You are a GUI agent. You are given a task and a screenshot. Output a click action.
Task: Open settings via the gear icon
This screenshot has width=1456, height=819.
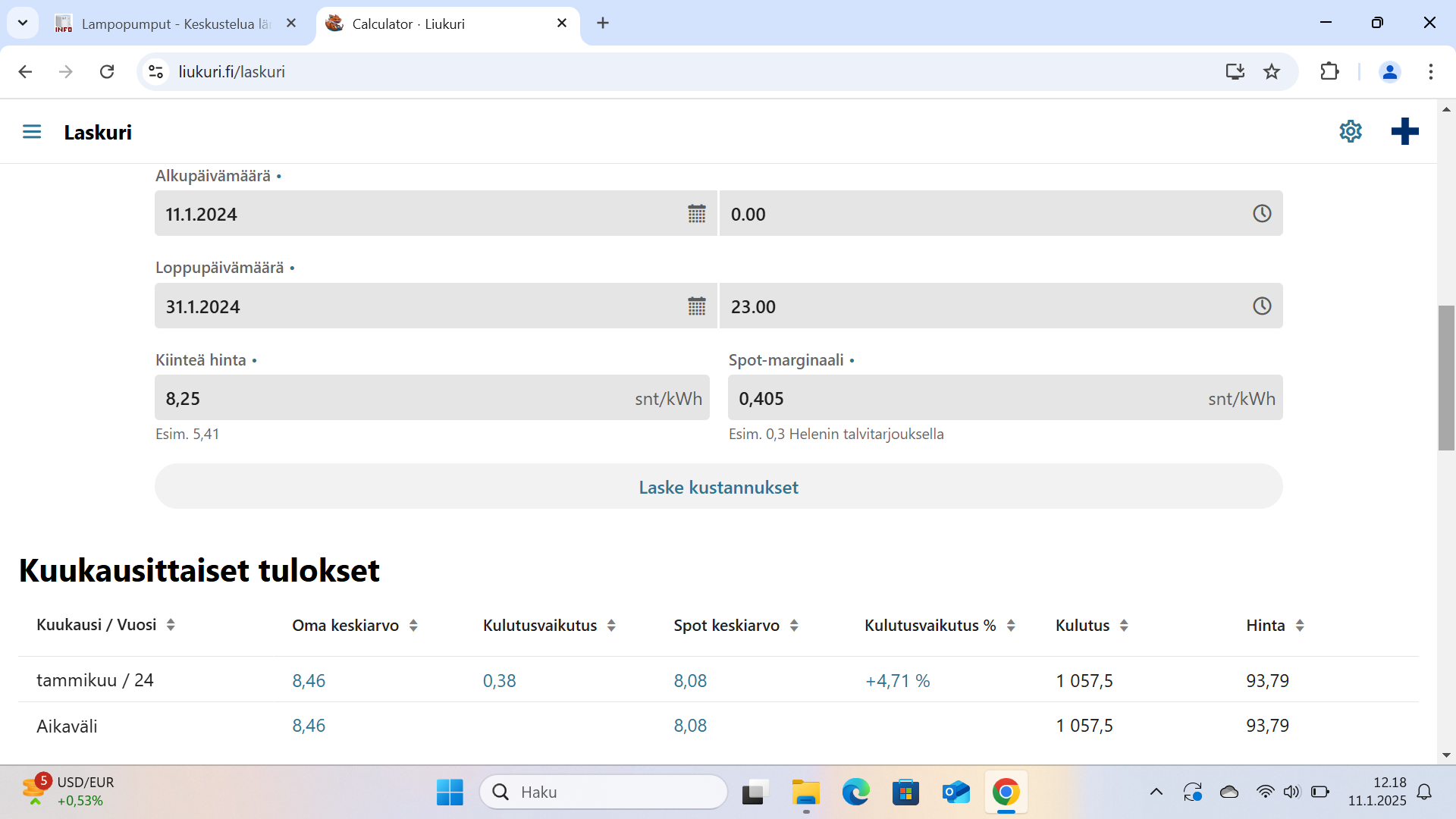[1350, 131]
